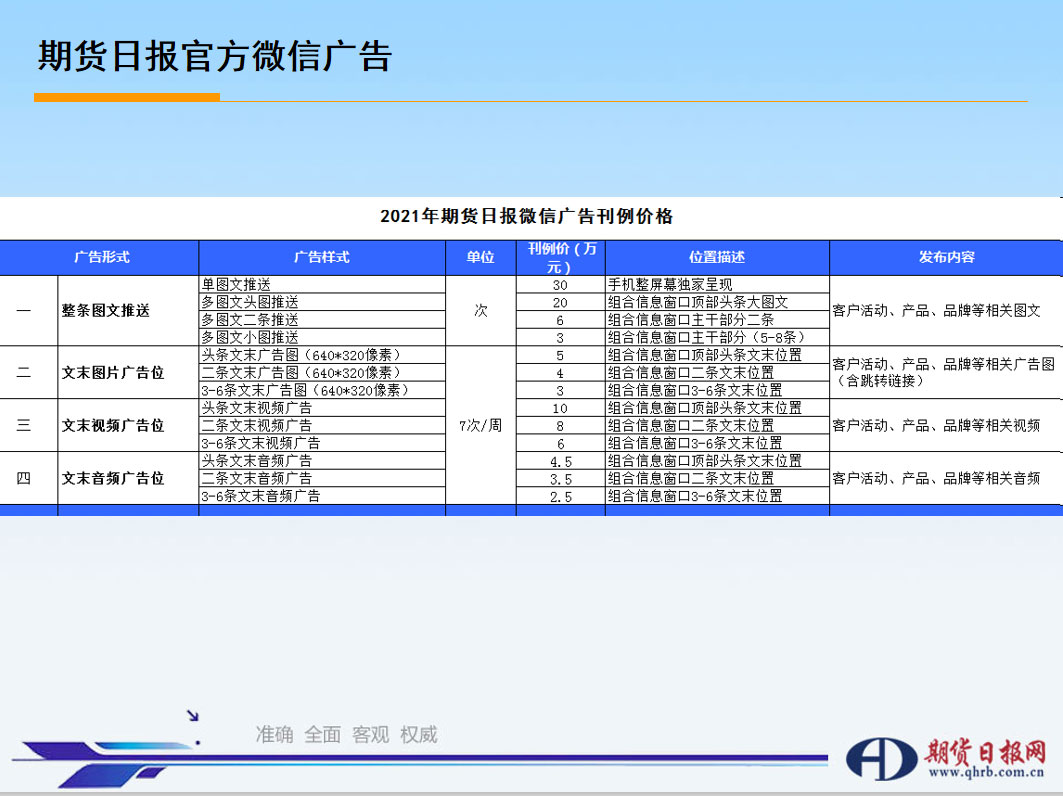Select the 广告样式 column header
Screen dimensions: 1063x796
(x=322, y=257)
